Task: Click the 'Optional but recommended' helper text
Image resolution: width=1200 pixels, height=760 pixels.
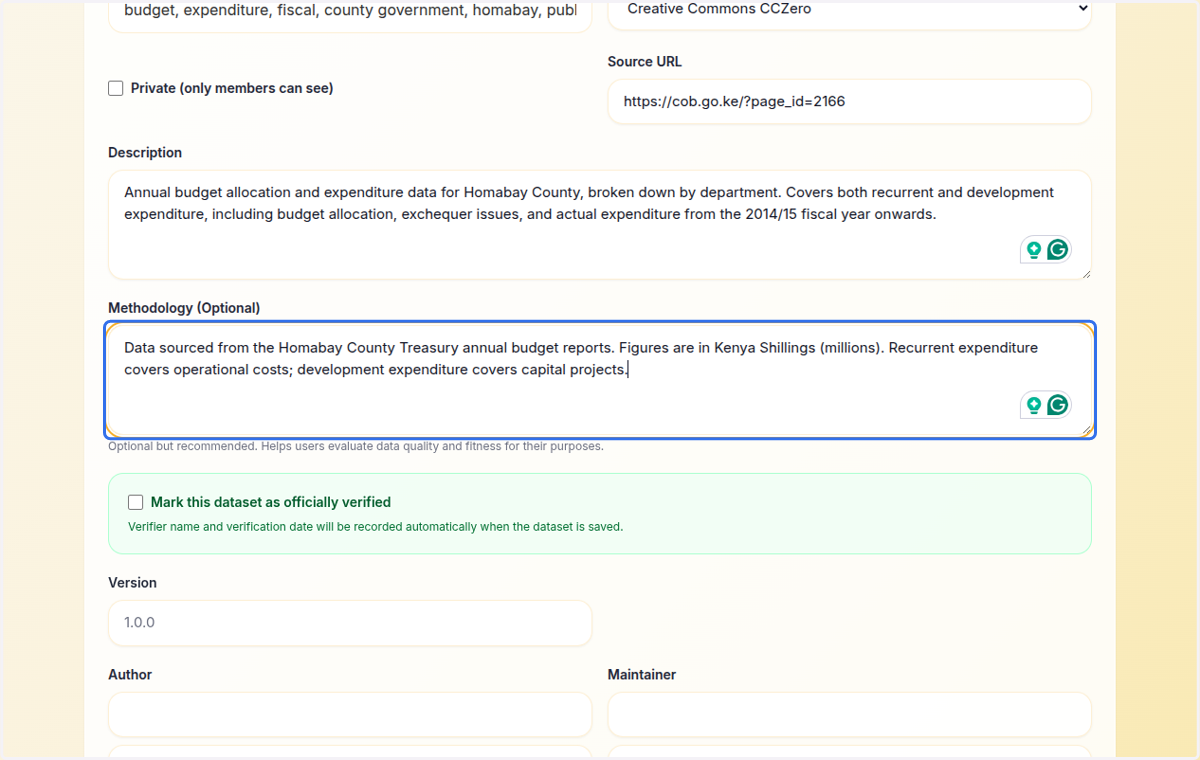Action: pyautogui.click(x=356, y=446)
